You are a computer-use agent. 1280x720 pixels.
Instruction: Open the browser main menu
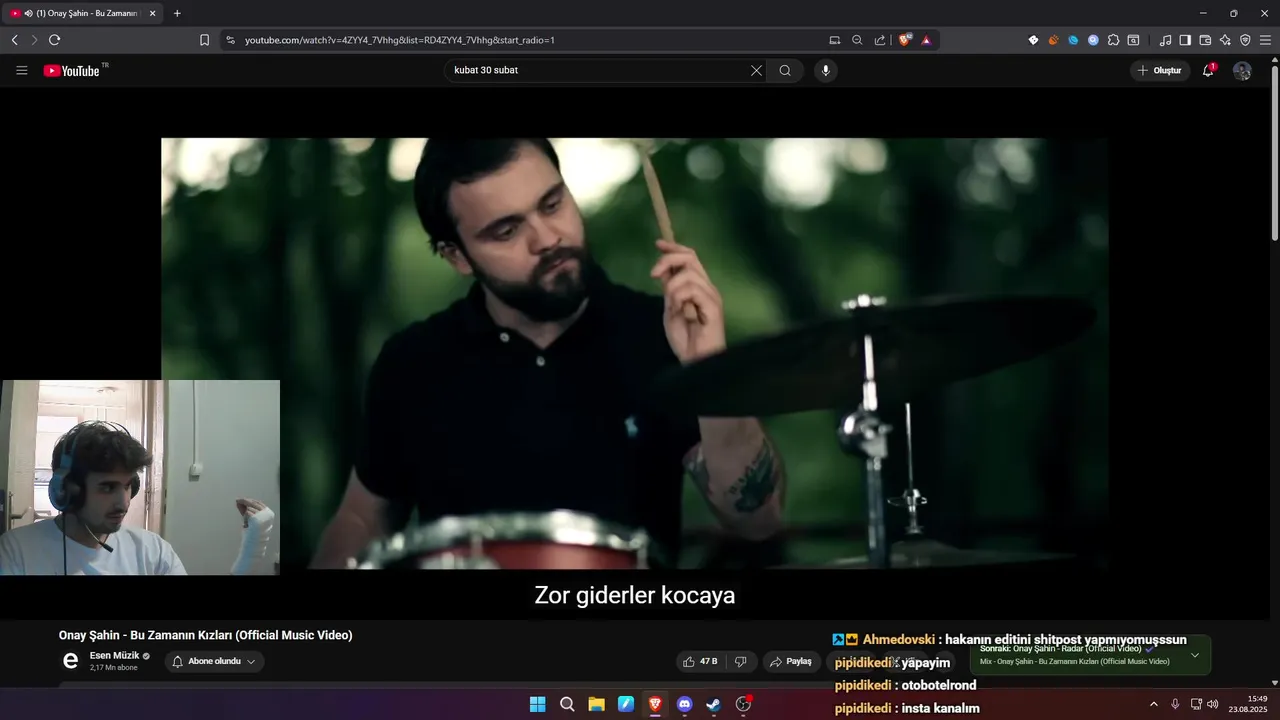[x=1265, y=40]
